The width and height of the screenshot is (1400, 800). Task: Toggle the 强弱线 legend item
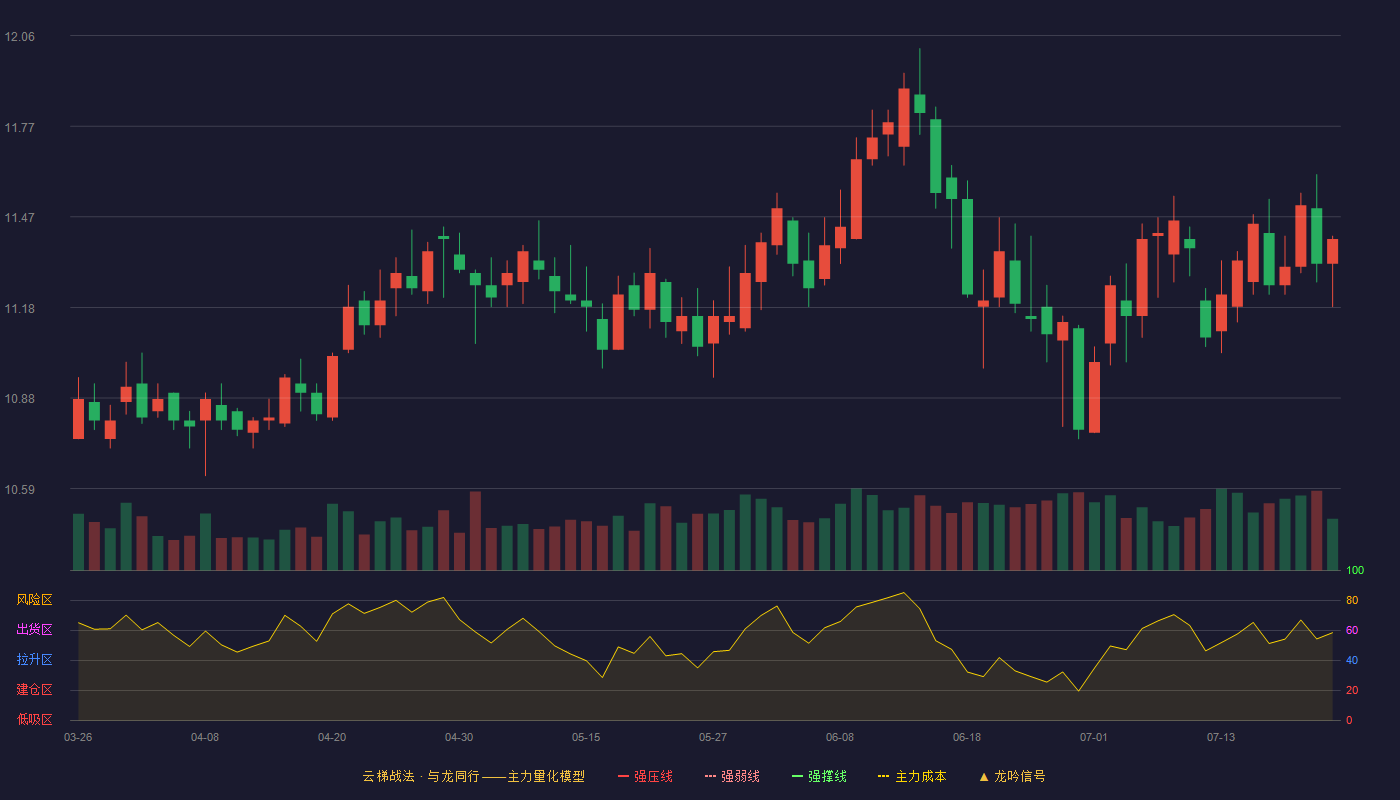coord(732,776)
